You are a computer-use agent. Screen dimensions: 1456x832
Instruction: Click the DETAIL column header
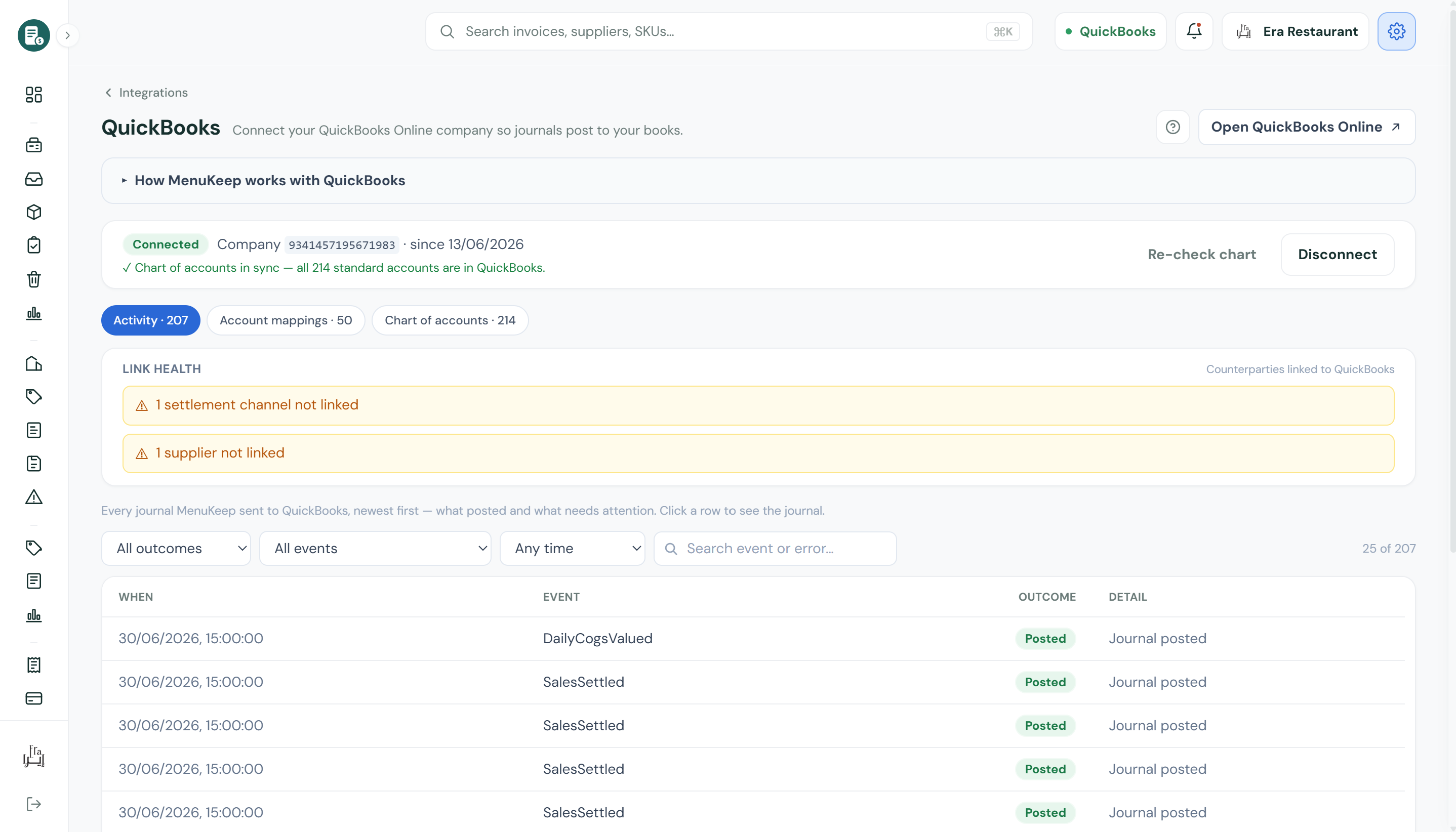point(1127,597)
